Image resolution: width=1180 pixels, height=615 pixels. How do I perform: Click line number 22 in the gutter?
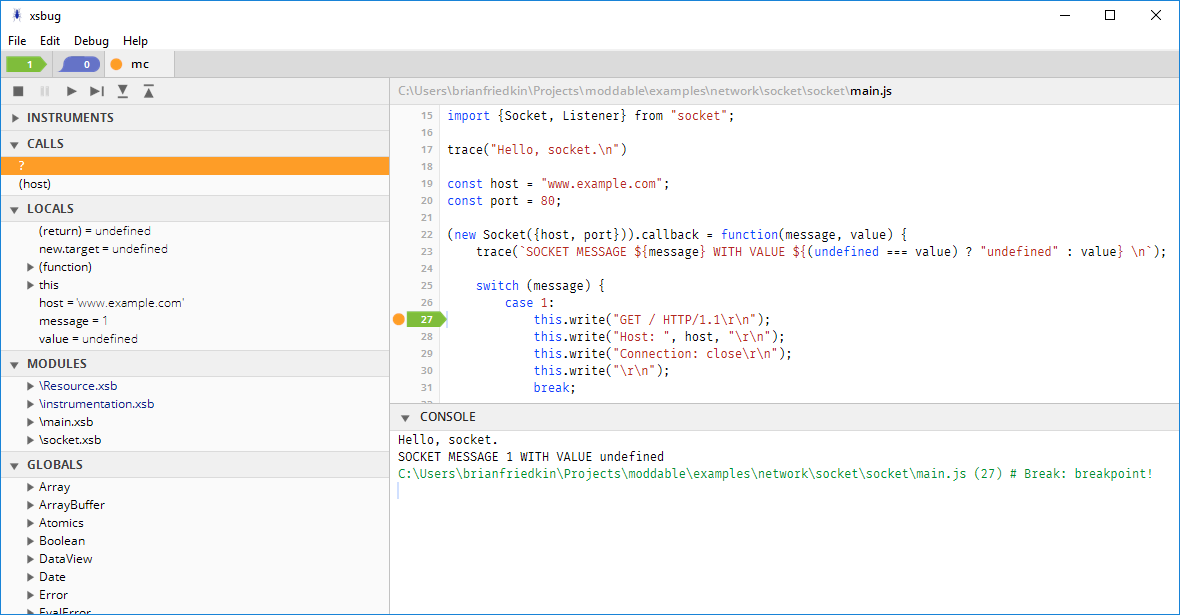(x=427, y=235)
